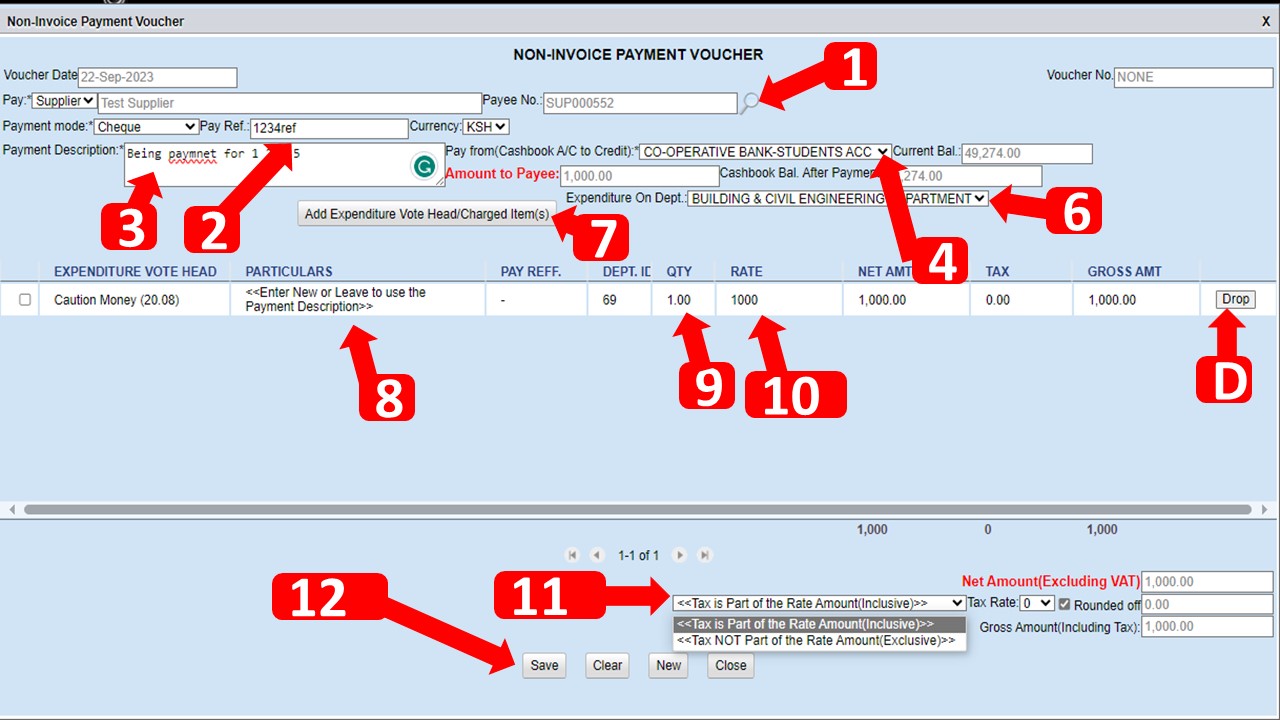Tick the Caution Money row checkbox

tap(25, 300)
